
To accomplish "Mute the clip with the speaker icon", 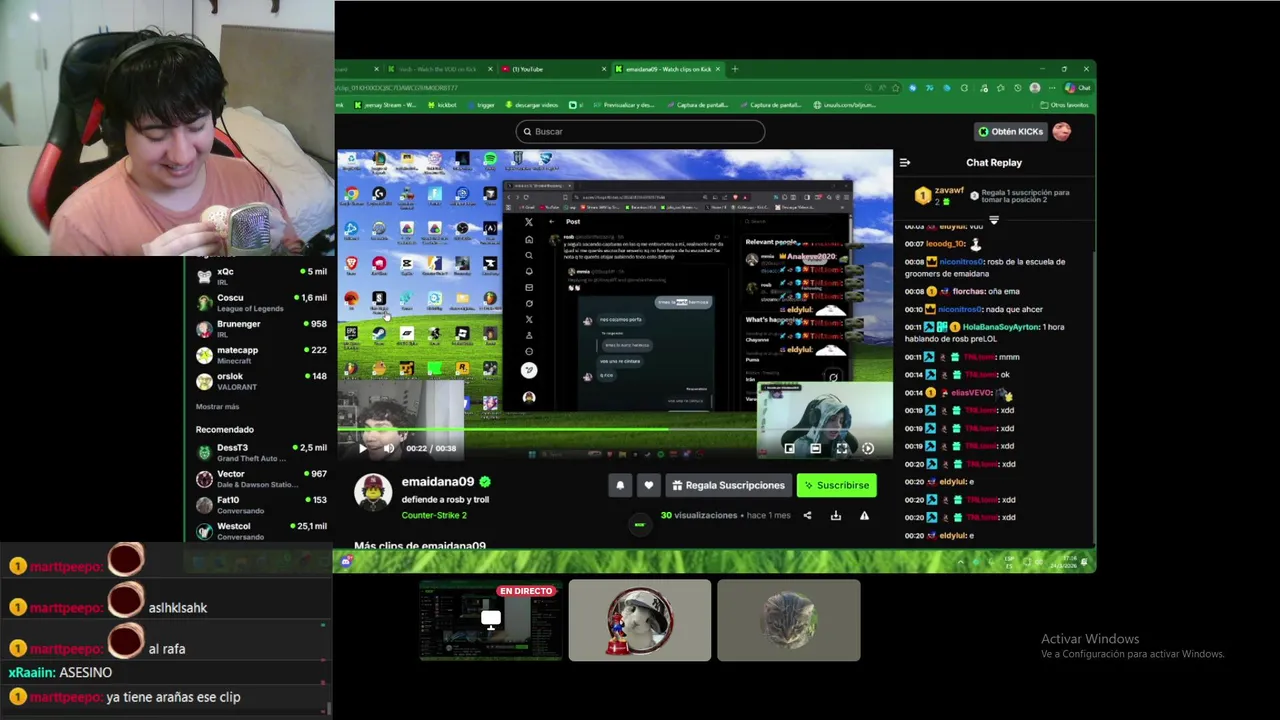I will (389, 448).
